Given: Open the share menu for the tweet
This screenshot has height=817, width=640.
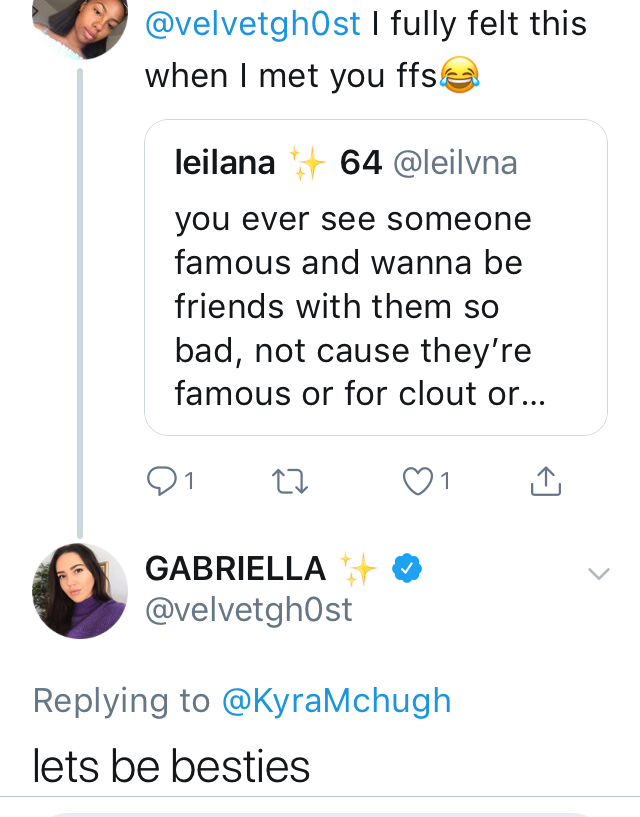Looking at the screenshot, I should coord(545,483).
